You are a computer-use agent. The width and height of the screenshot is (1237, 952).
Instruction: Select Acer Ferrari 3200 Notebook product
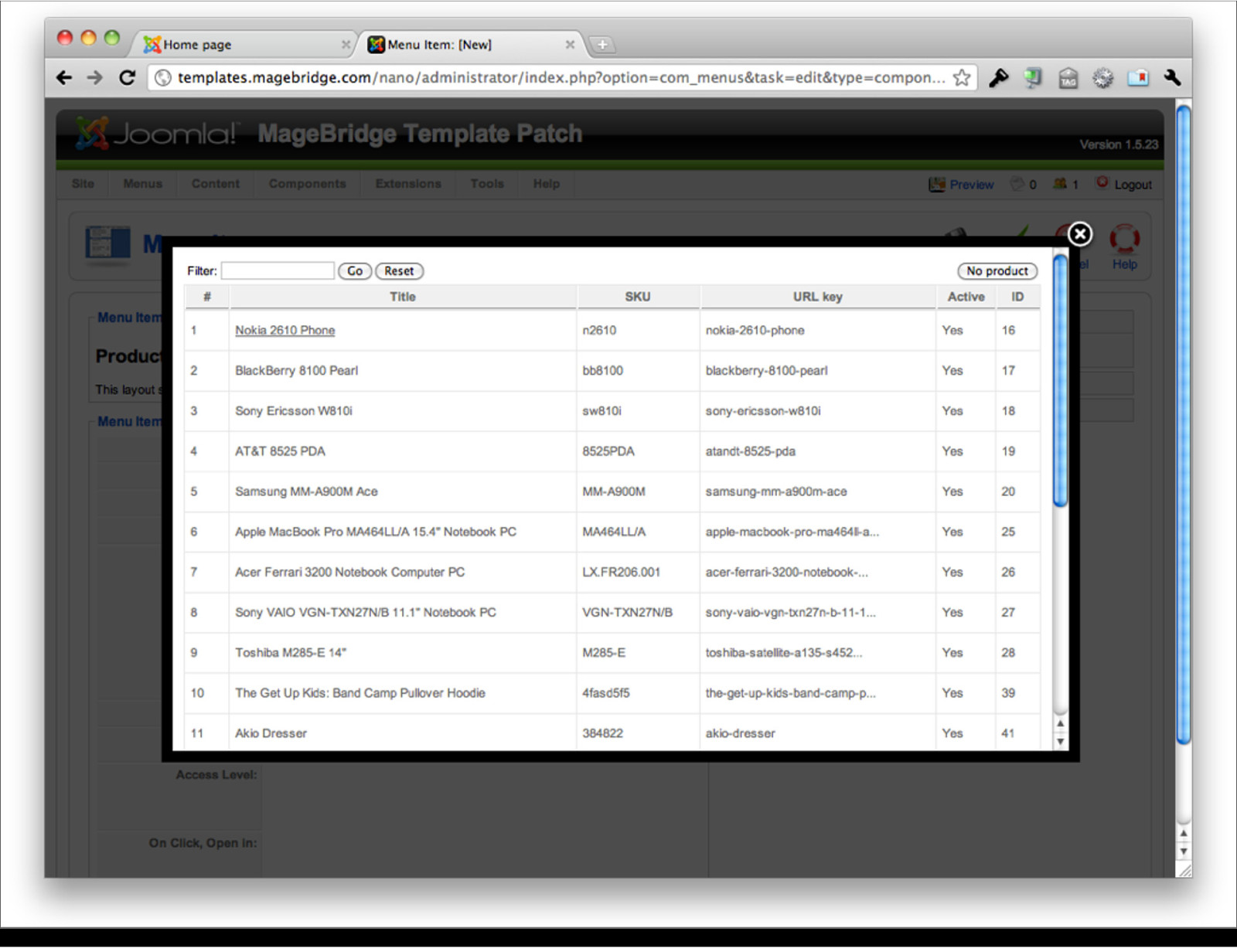pos(350,572)
